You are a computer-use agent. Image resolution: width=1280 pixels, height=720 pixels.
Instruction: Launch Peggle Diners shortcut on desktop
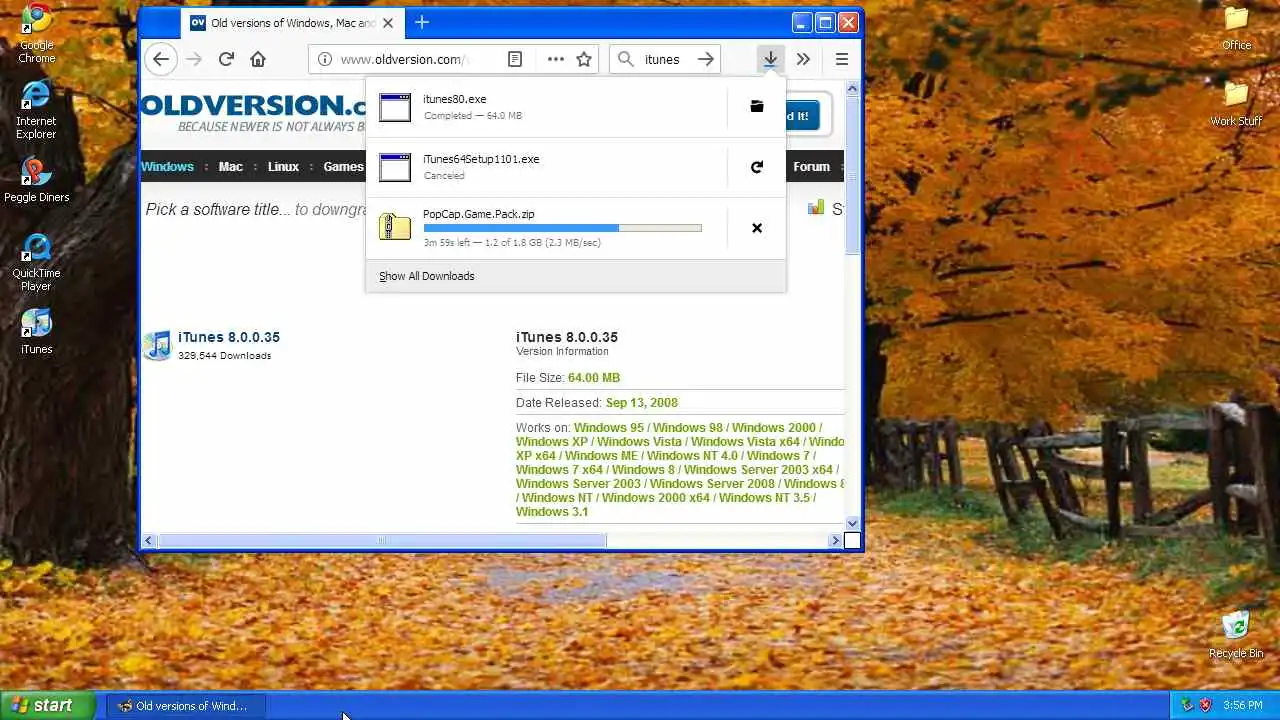[36, 180]
